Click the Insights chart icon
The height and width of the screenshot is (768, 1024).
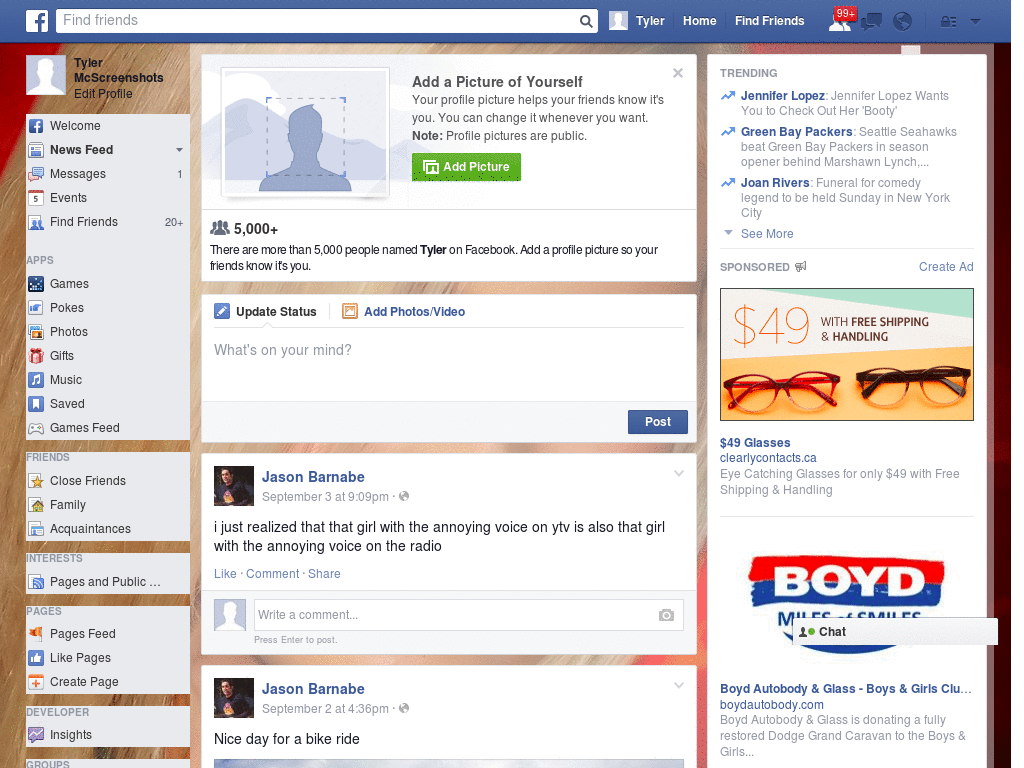pyautogui.click(x=36, y=735)
